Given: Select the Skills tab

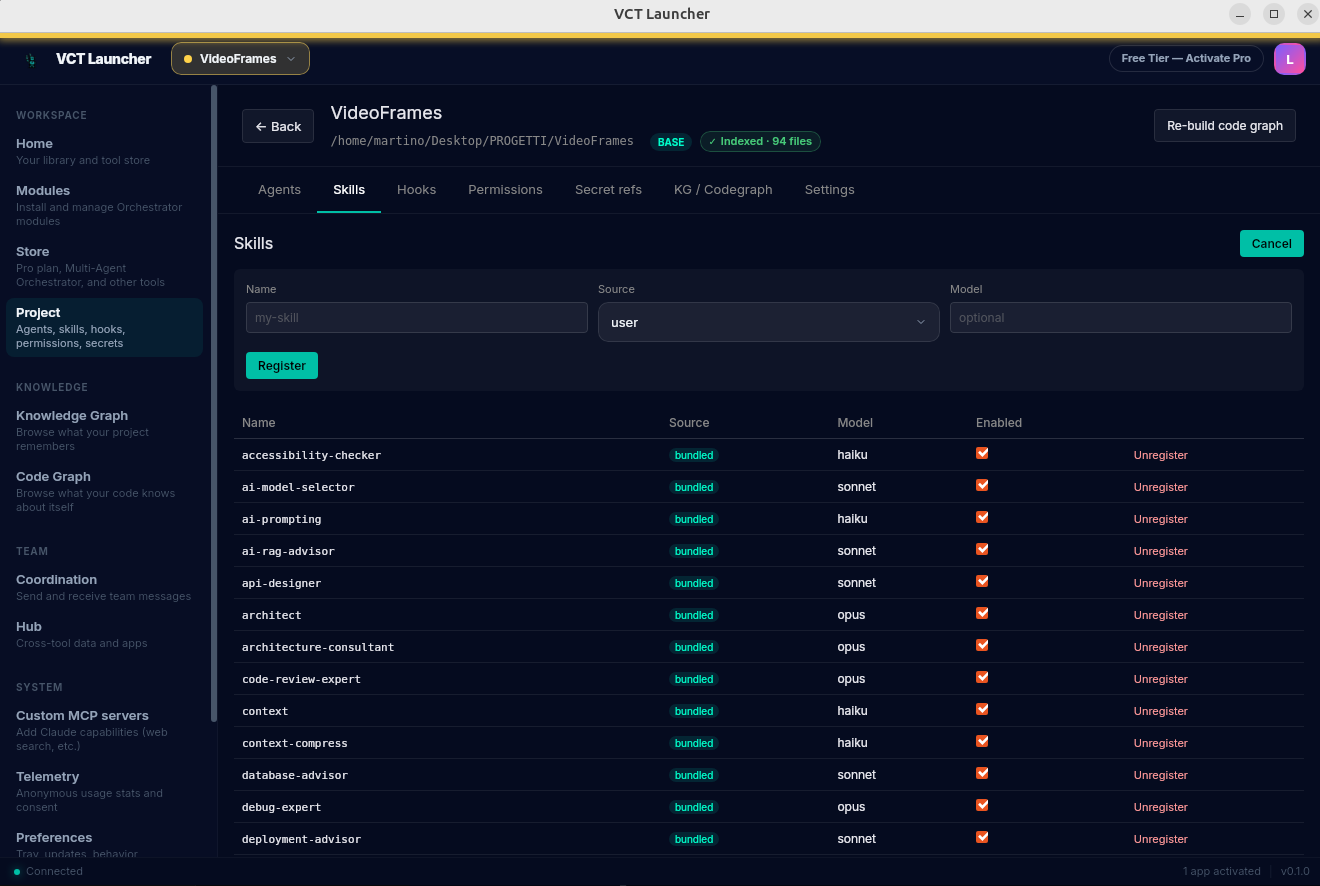Looking at the screenshot, I should pyautogui.click(x=349, y=189).
